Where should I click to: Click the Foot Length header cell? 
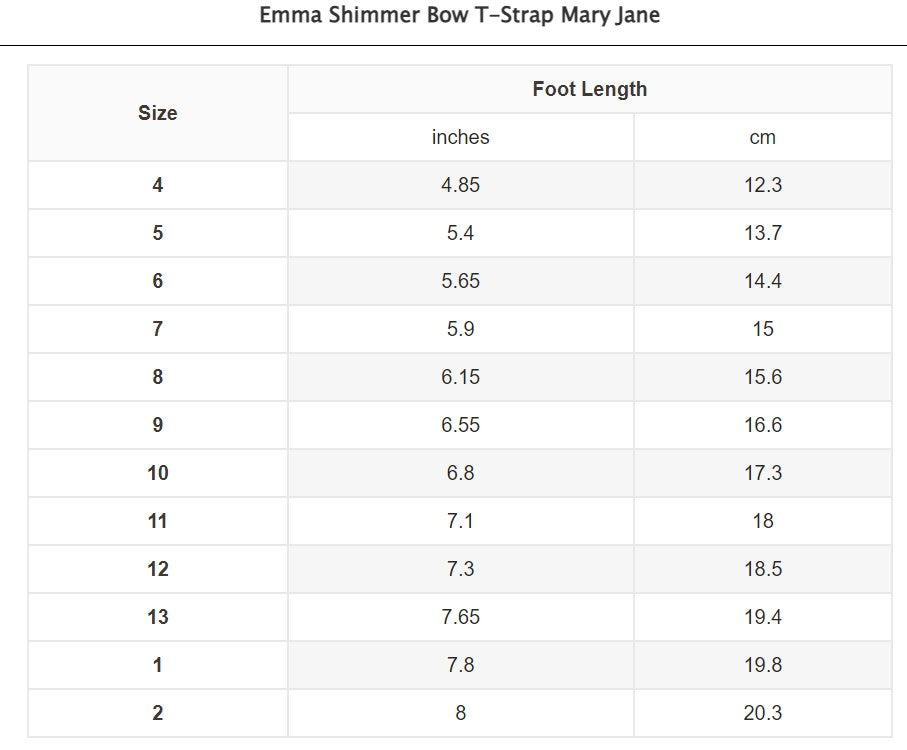point(589,90)
